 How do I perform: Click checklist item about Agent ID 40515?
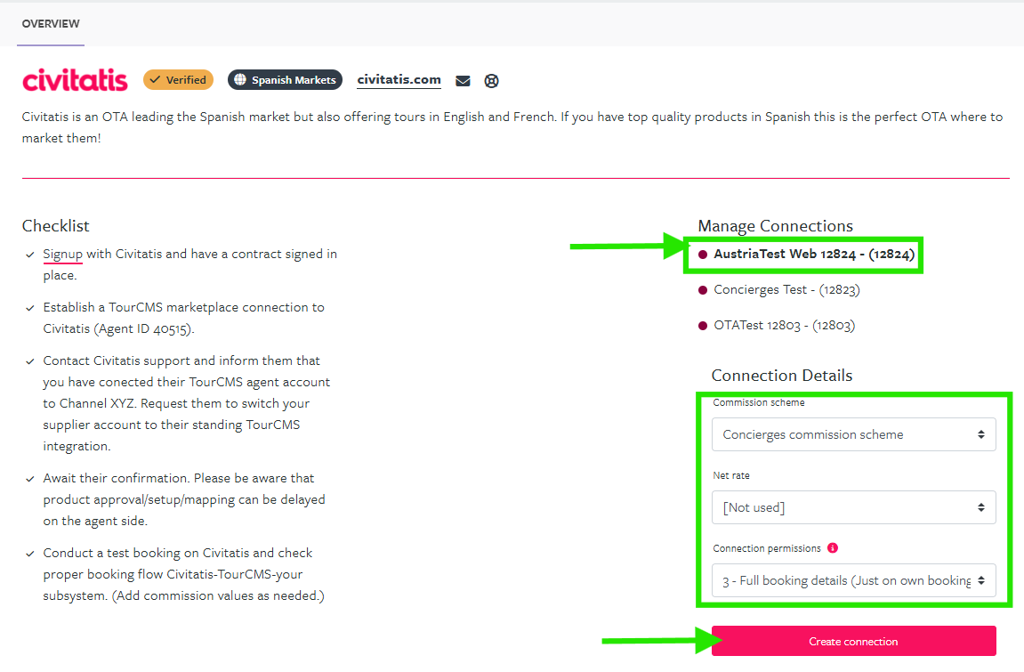184,318
